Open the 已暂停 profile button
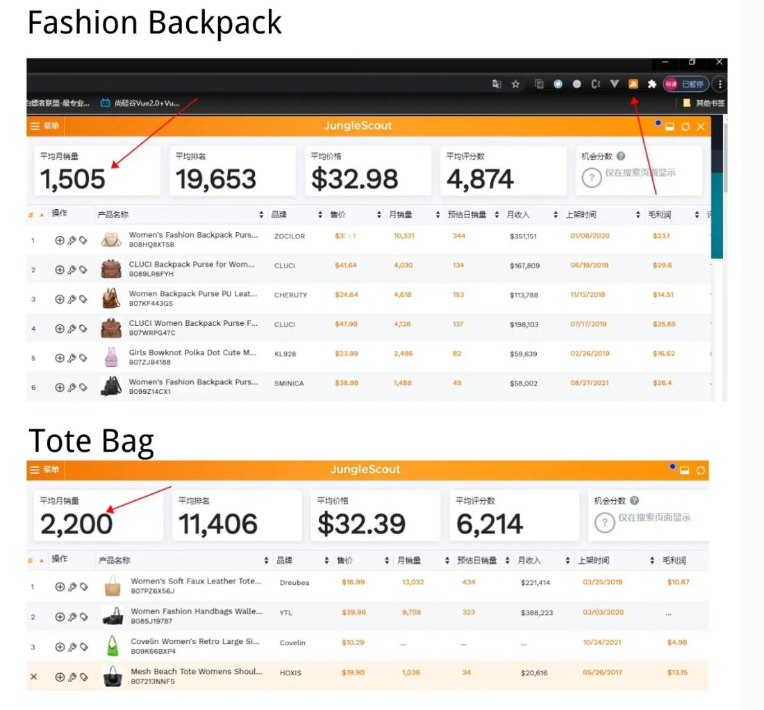The image size is (764, 710). 686,84
